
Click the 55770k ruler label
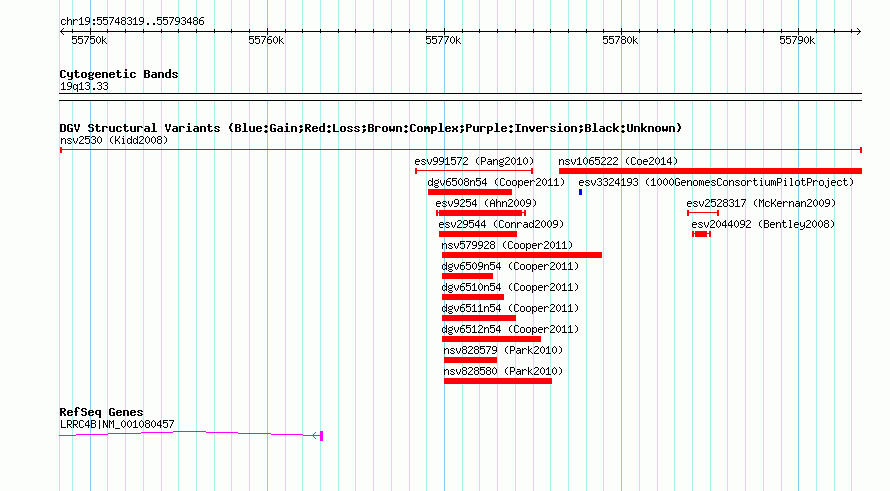coord(443,40)
